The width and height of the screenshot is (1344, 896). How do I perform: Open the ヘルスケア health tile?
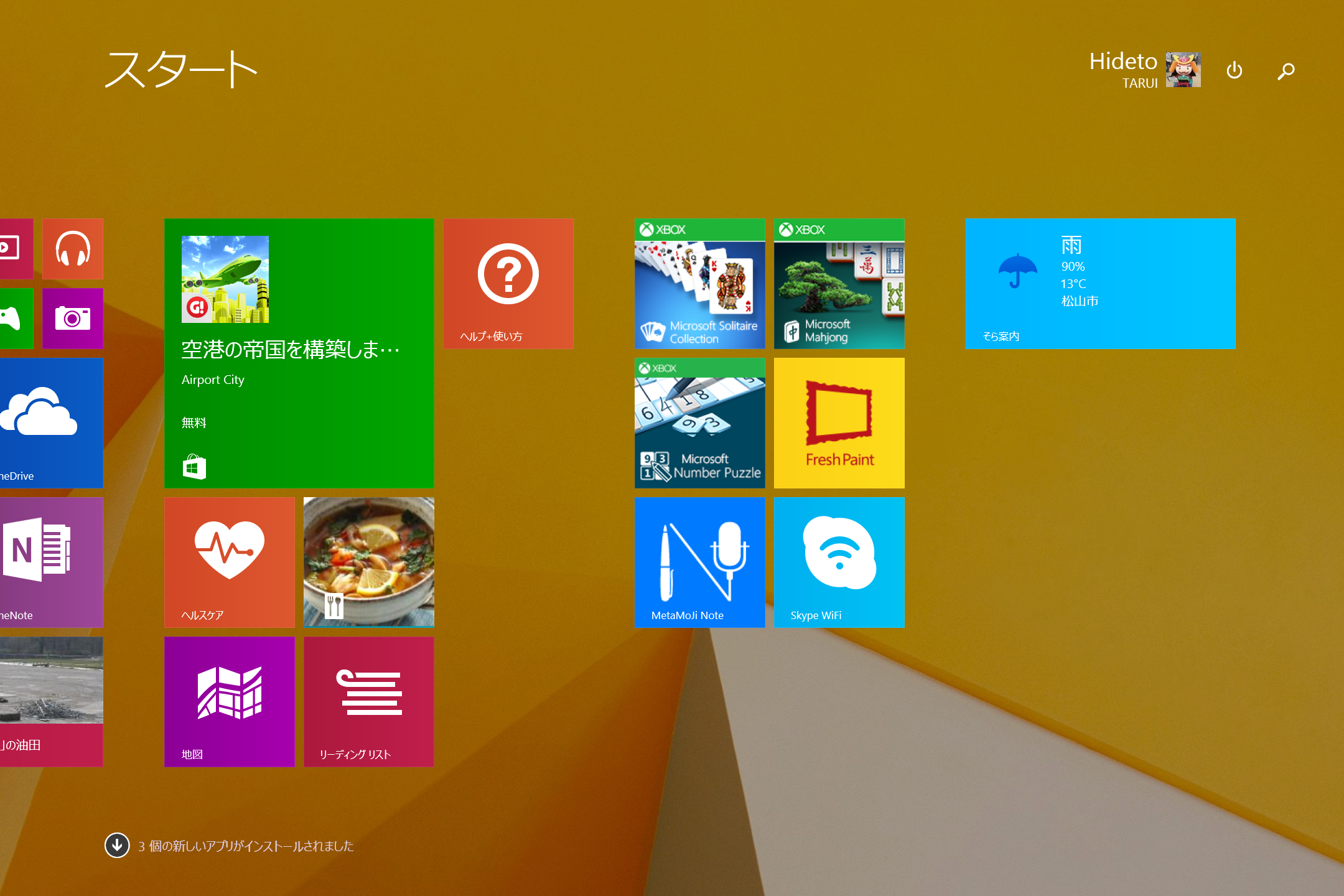[229, 562]
